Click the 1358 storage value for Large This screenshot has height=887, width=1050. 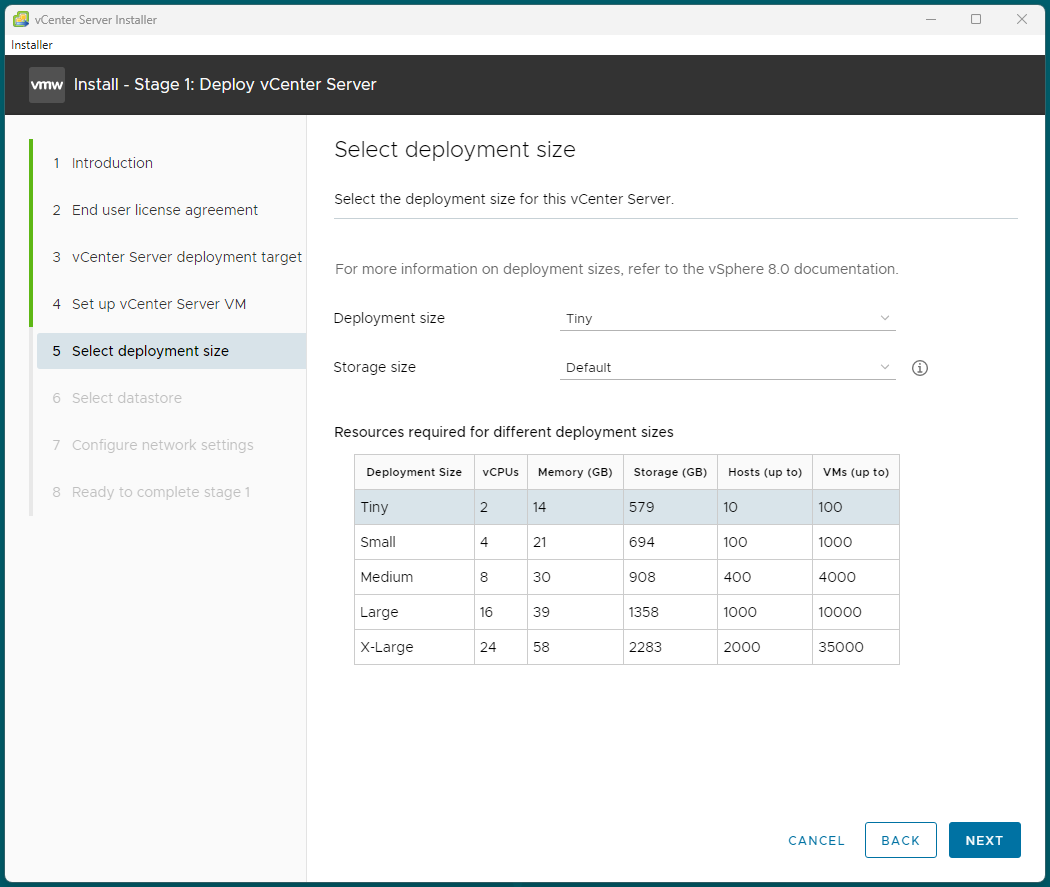pos(644,612)
